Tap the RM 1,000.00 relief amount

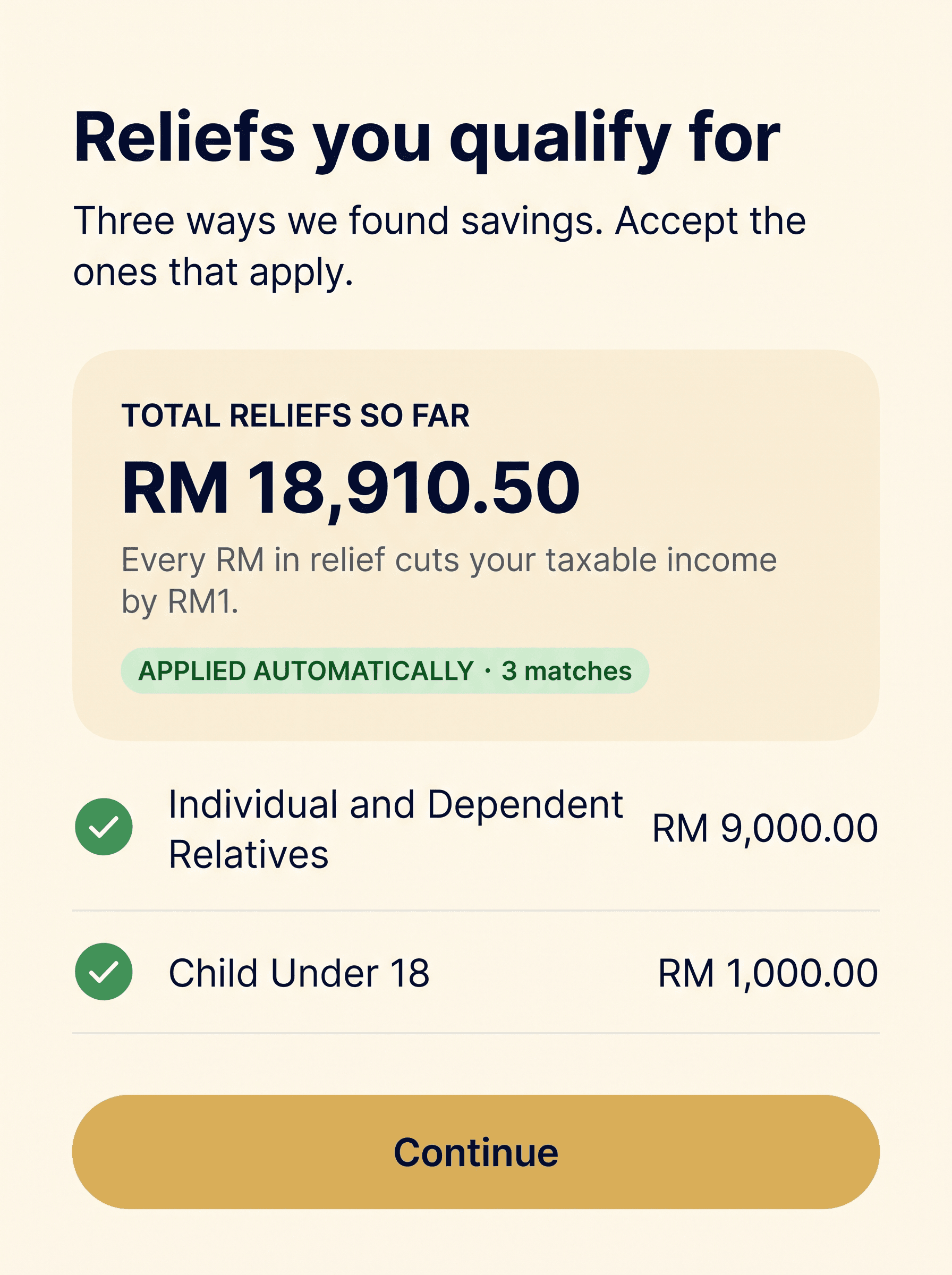[x=768, y=973]
